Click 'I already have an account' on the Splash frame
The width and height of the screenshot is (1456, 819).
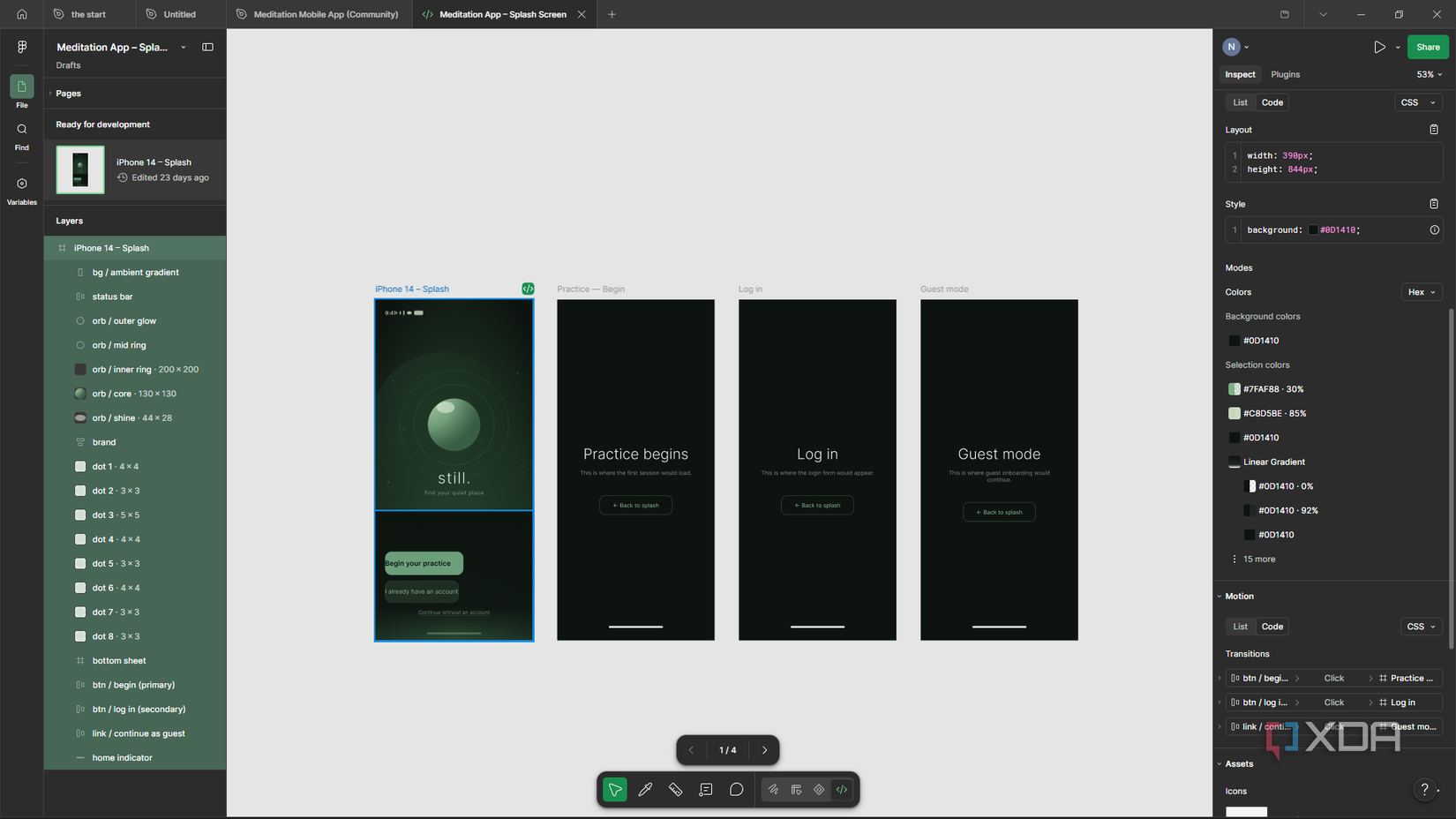pyautogui.click(x=422, y=591)
